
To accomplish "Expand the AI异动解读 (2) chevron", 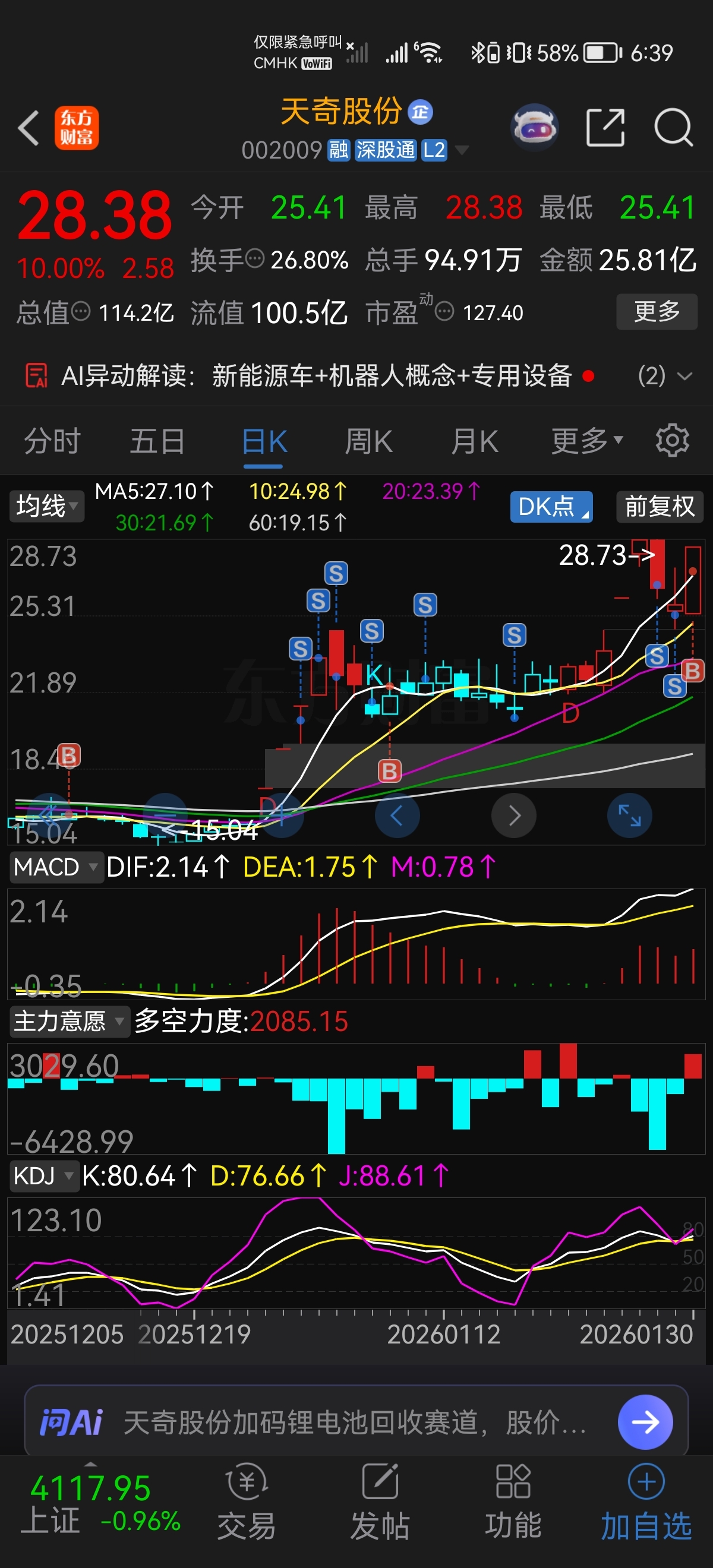I will click(684, 375).
